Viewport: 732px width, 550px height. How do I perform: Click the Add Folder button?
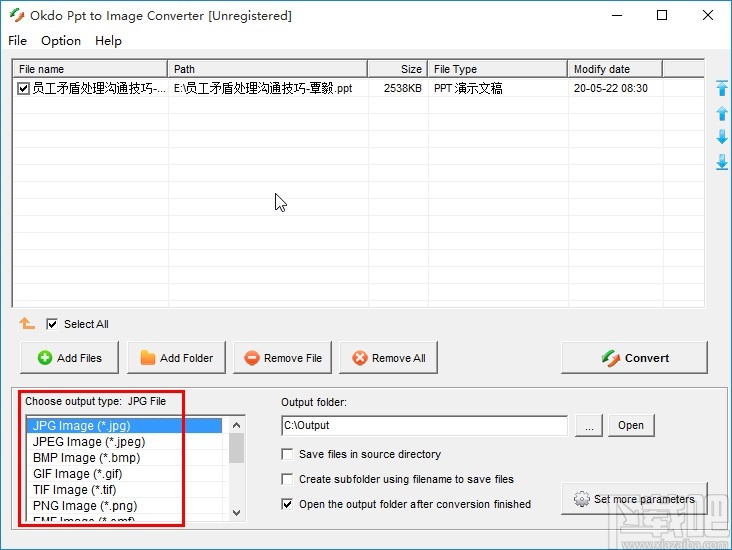click(x=176, y=358)
